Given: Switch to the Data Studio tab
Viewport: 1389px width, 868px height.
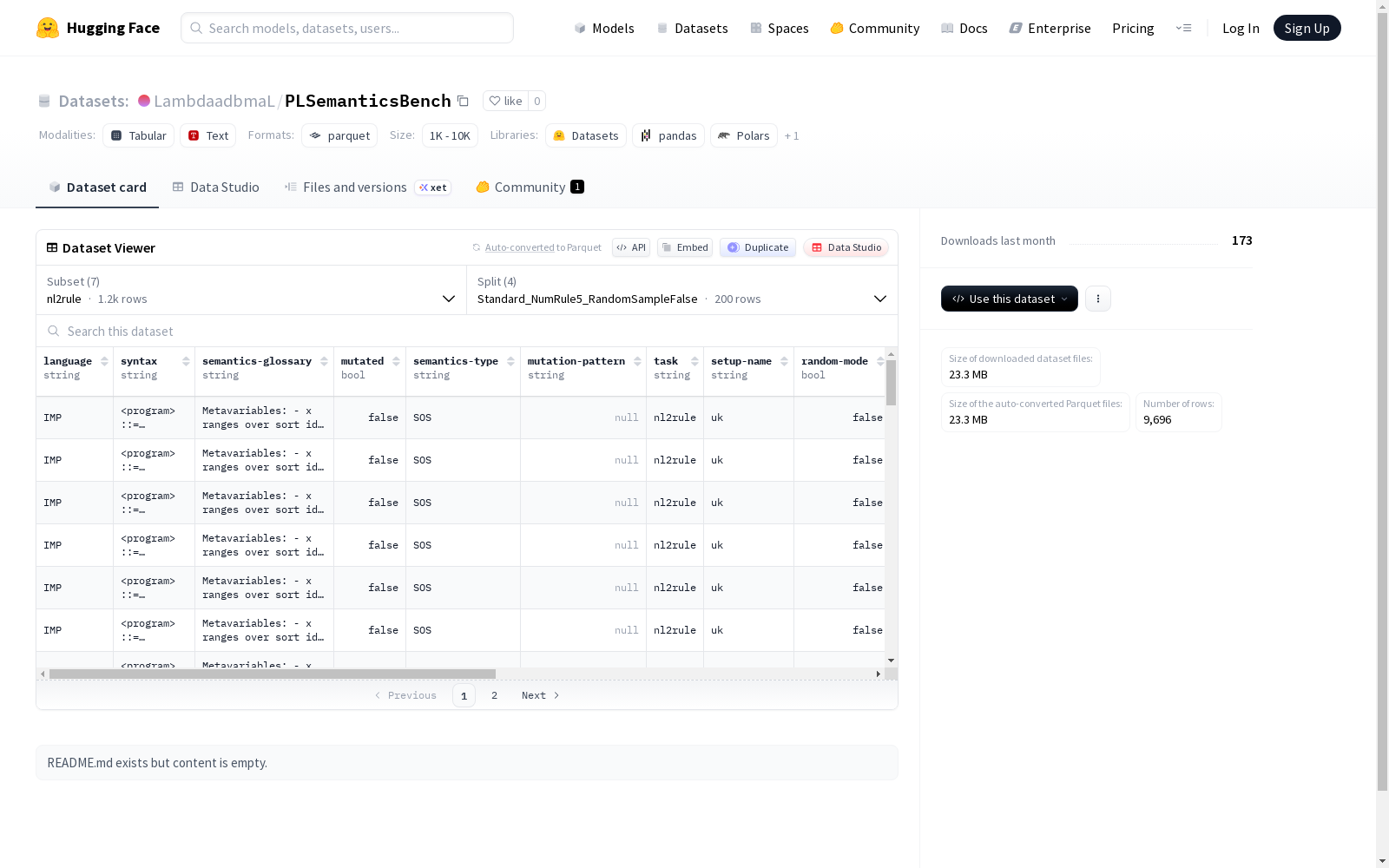Looking at the screenshot, I should tap(215, 187).
